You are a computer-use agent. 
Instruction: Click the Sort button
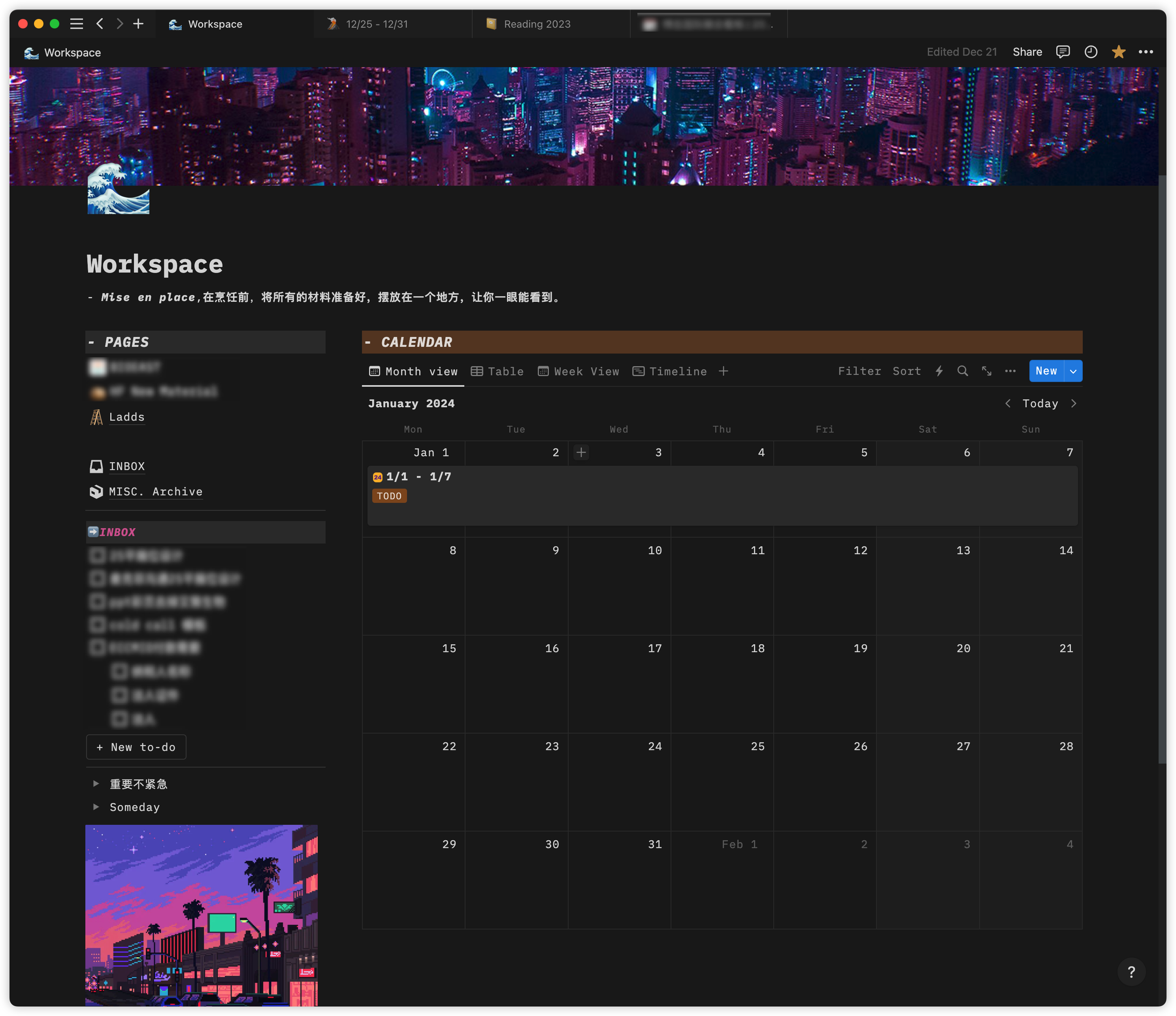click(906, 371)
